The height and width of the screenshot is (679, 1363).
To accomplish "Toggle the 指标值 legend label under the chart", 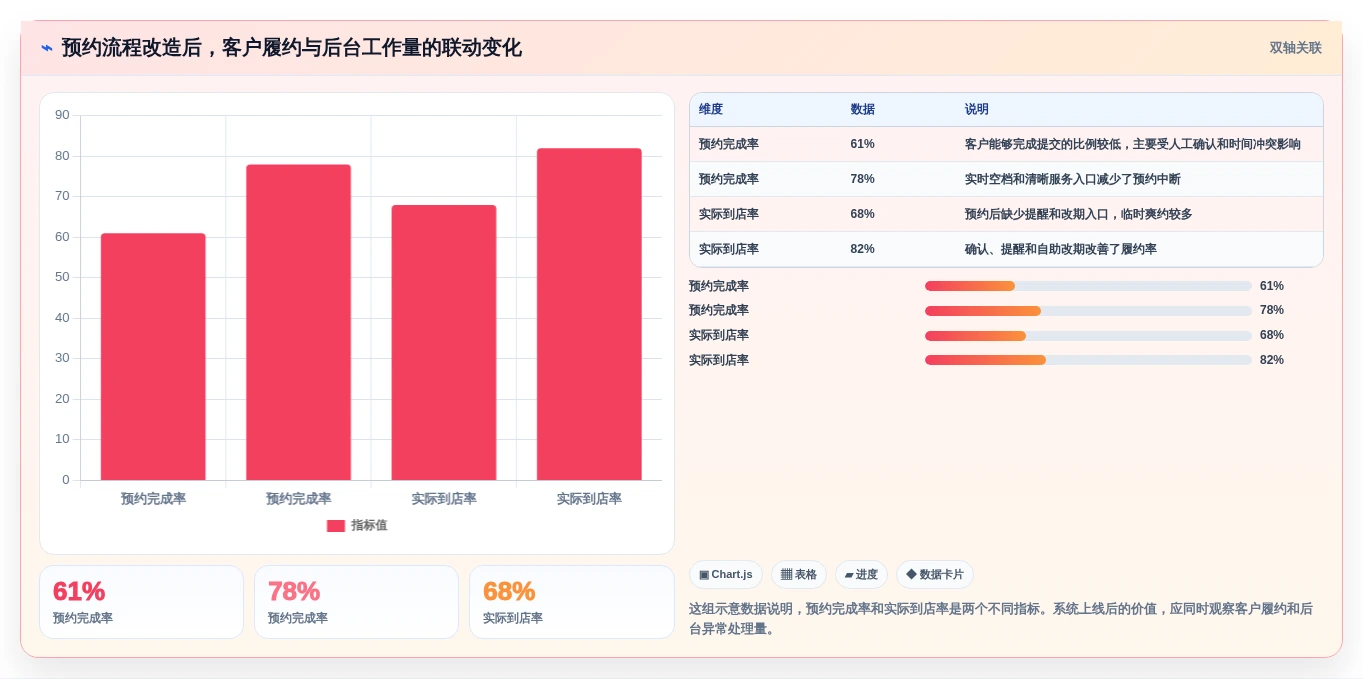I will point(369,526).
